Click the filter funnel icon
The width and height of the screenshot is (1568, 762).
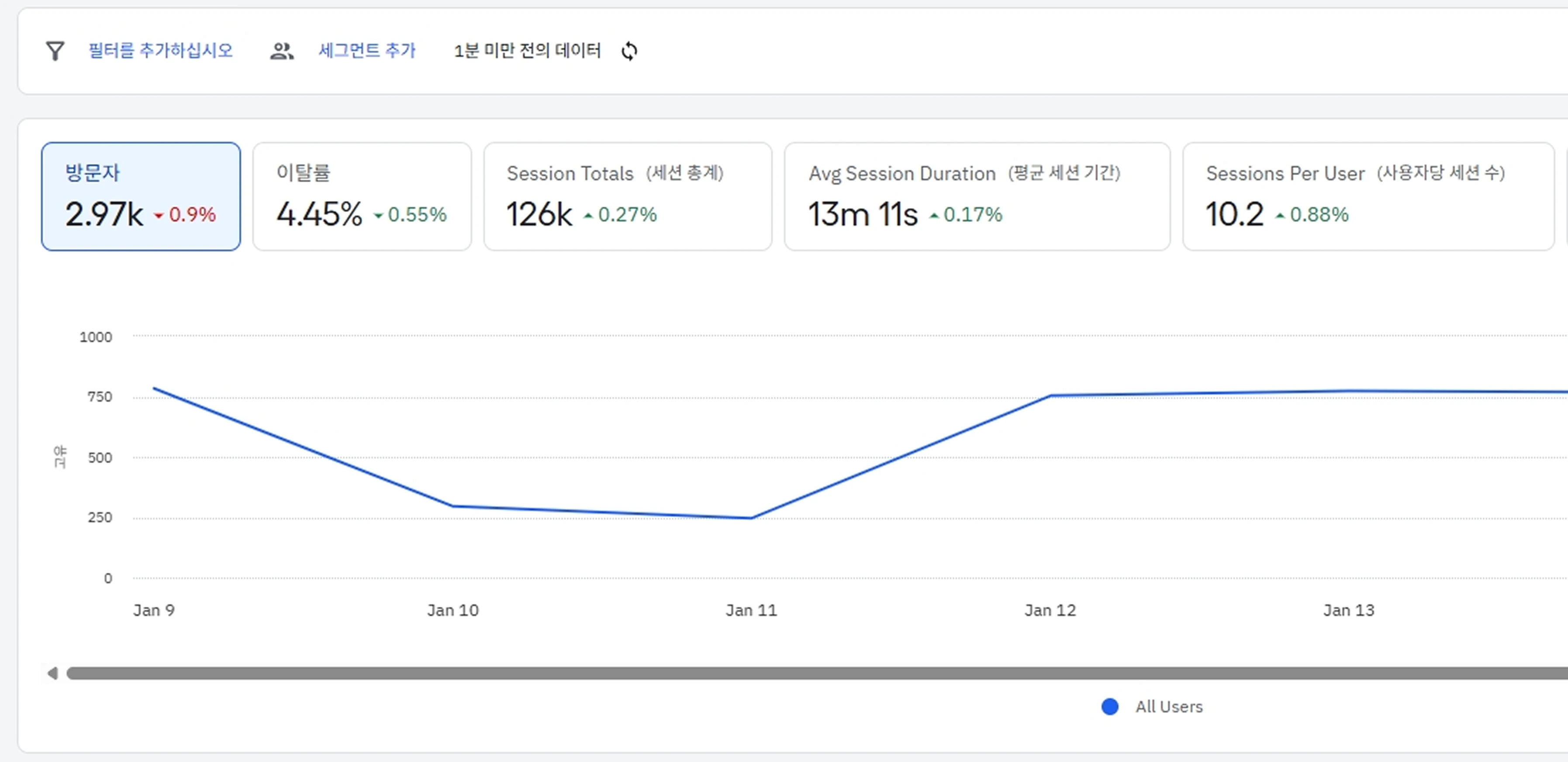pyautogui.click(x=55, y=51)
